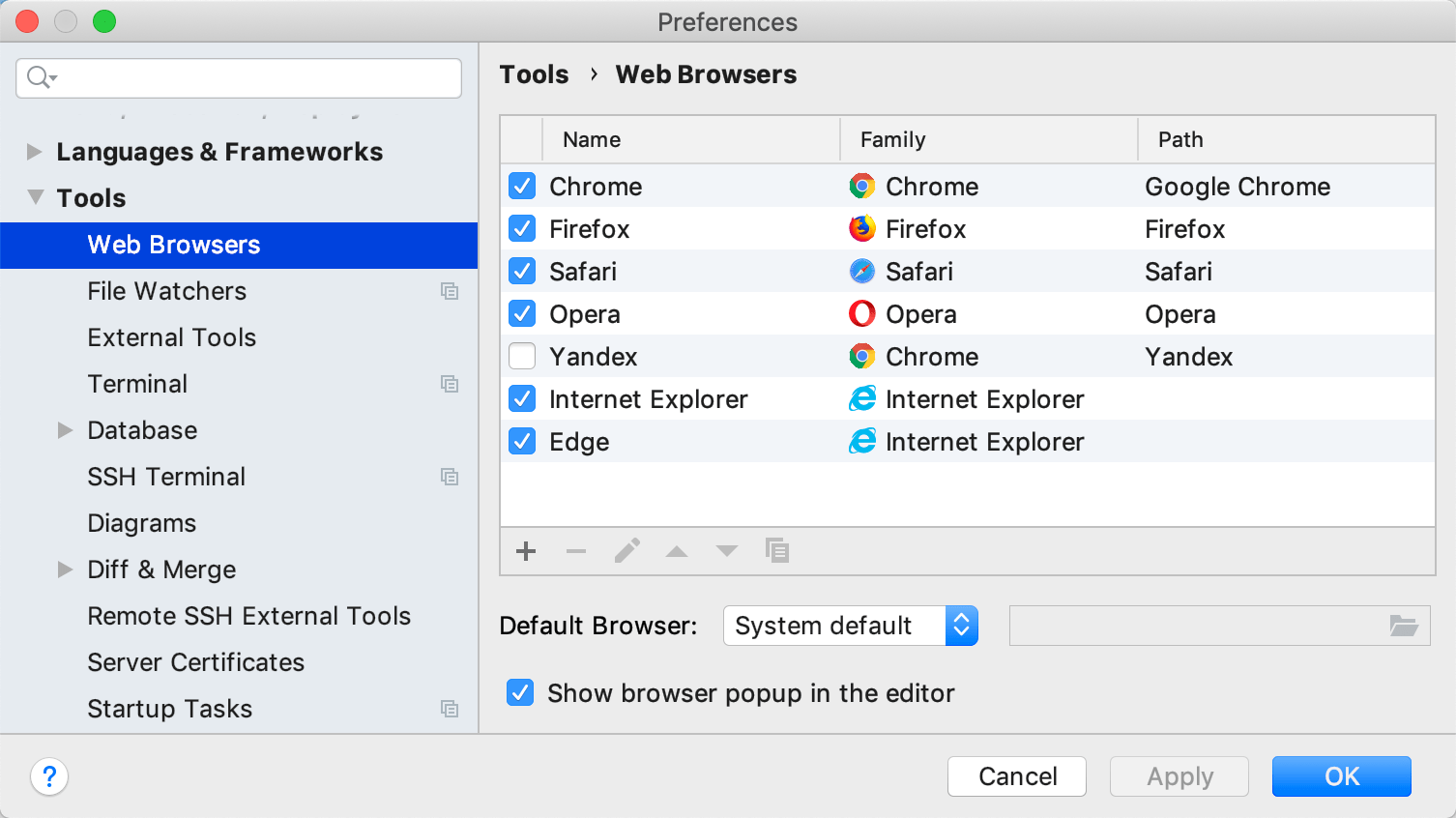Click the Cancel button
1456x818 pixels.
[x=1016, y=776]
